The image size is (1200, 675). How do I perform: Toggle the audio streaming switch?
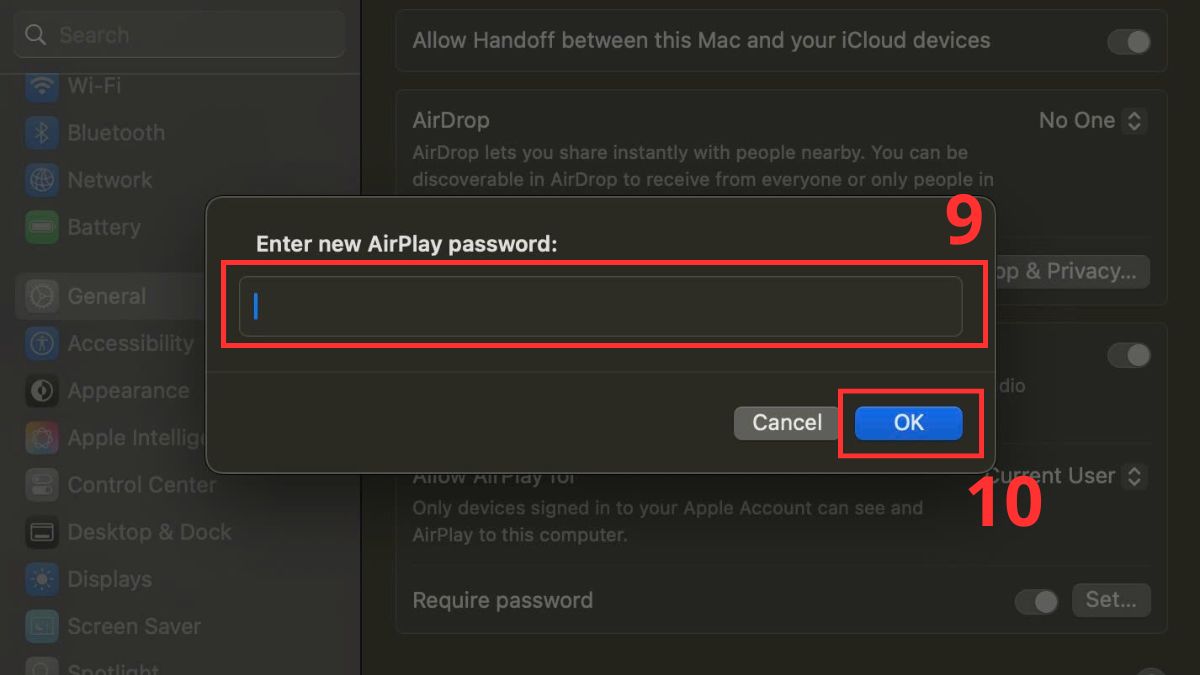click(x=1128, y=355)
